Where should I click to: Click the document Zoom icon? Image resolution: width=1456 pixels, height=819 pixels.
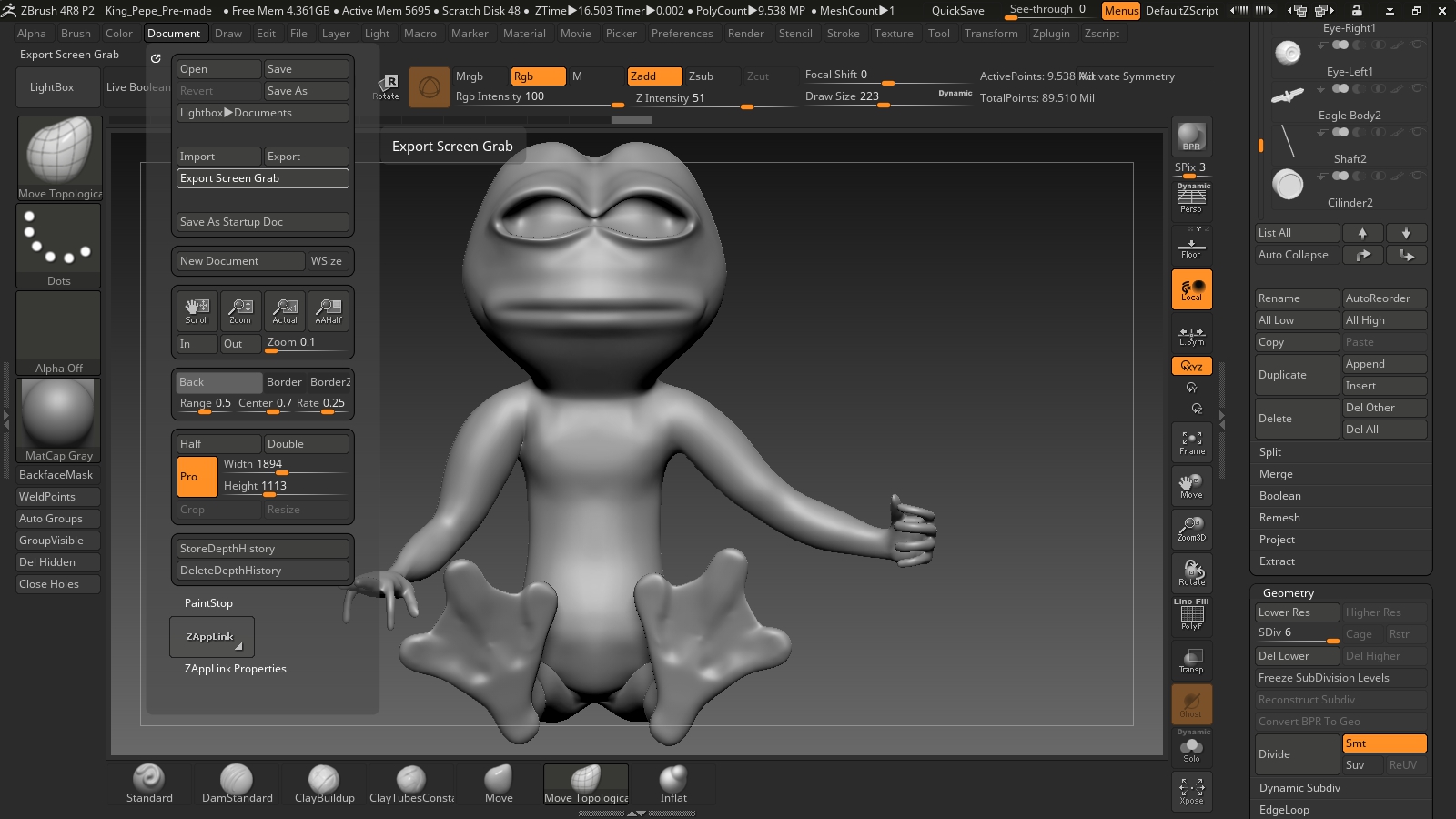240,311
